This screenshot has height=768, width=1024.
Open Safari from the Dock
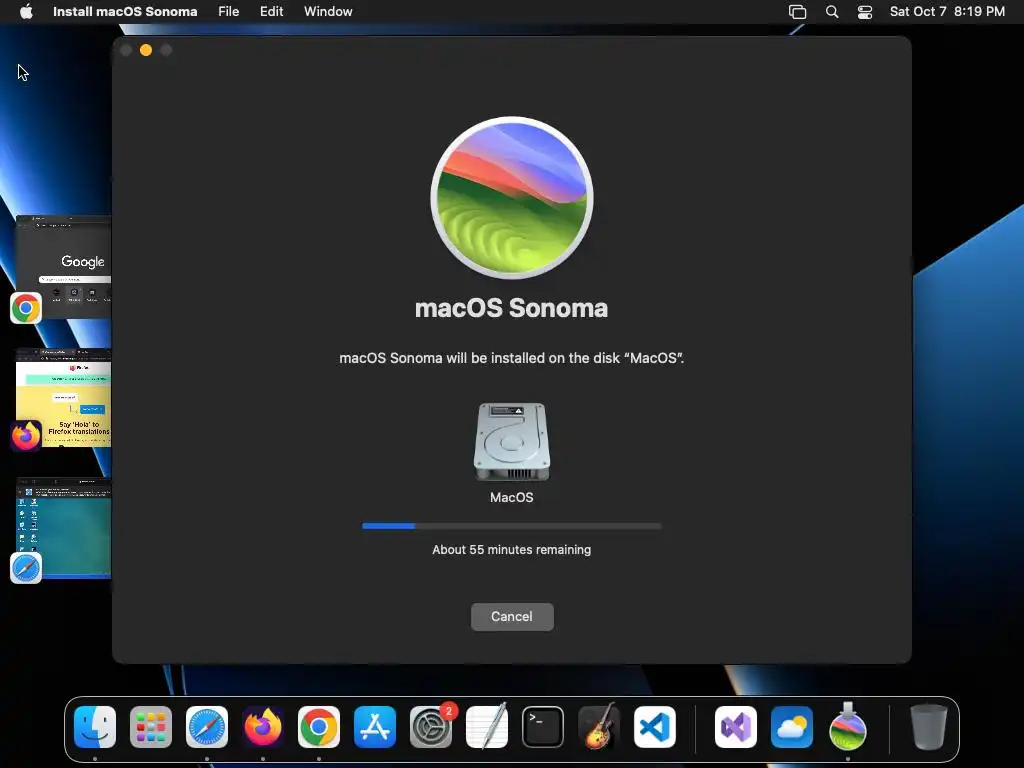pos(207,727)
